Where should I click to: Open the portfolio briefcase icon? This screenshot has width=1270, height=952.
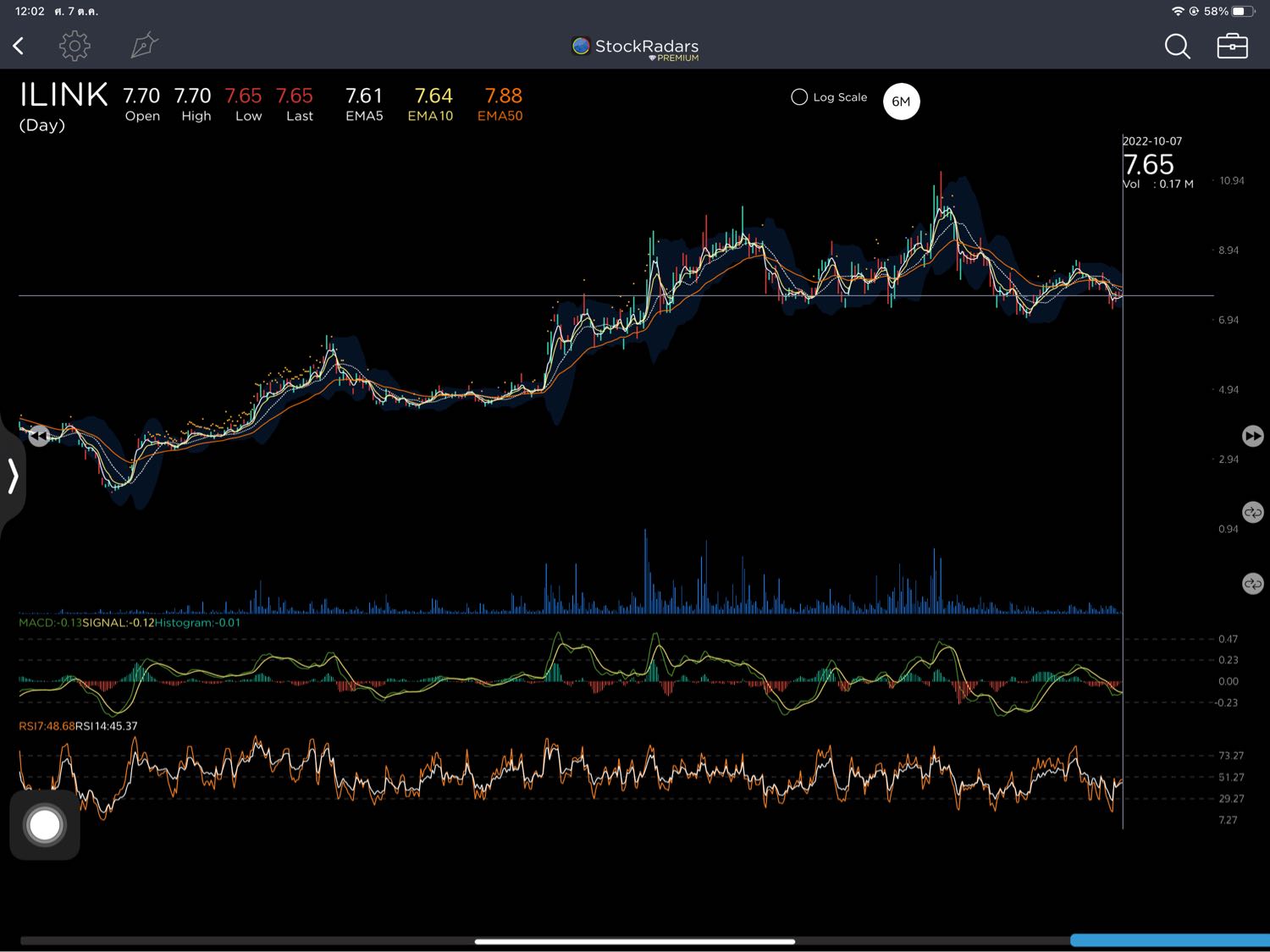1232,47
